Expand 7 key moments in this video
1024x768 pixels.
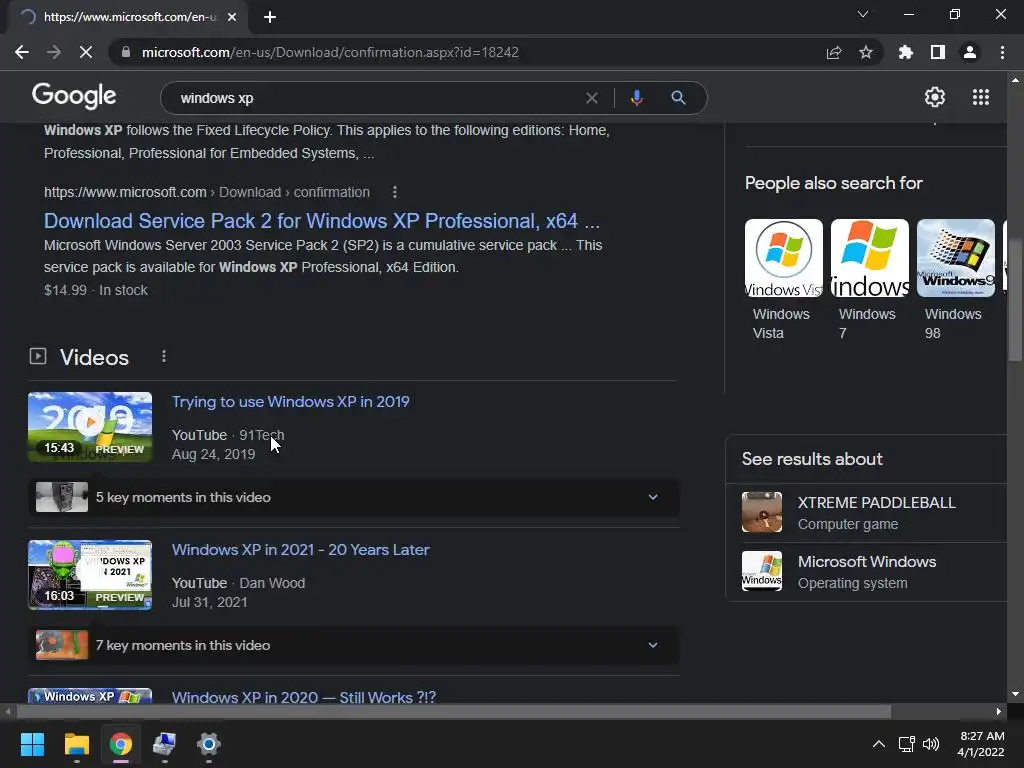tap(353, 645)
